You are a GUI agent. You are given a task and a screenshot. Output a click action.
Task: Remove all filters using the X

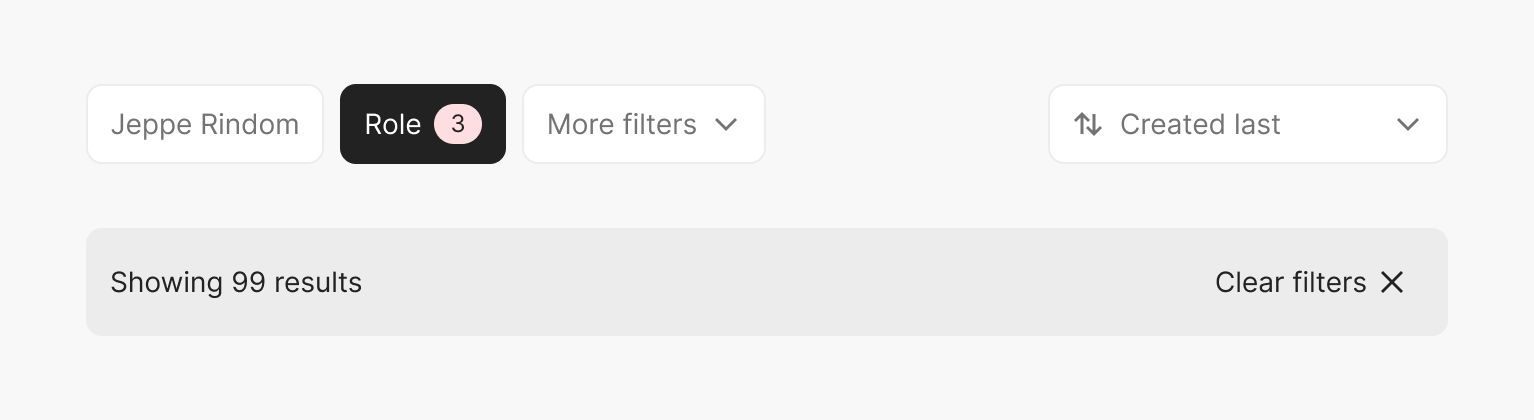[x=1392, y=282]
